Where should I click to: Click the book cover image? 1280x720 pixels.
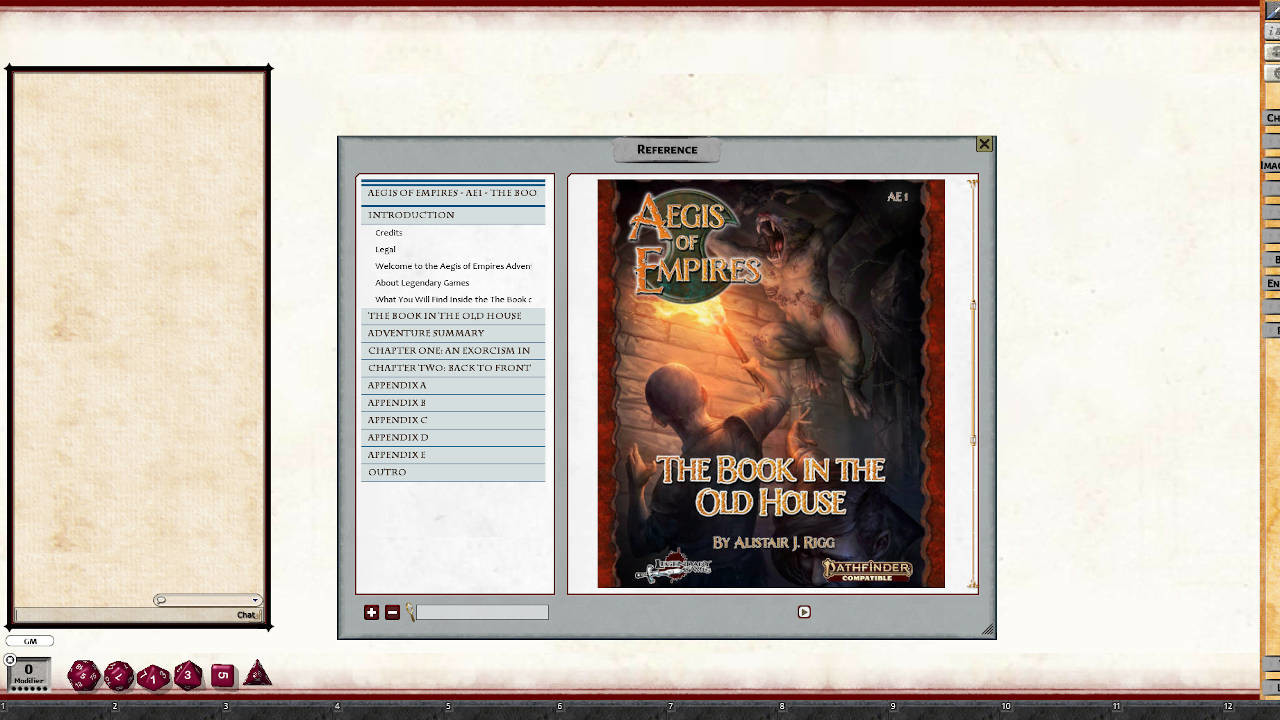(770, 384)
